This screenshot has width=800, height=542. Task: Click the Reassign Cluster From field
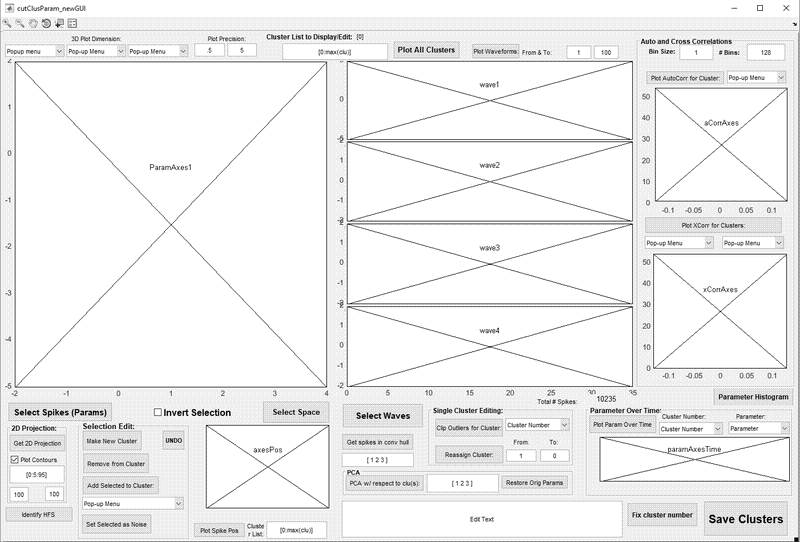[521, 455]
